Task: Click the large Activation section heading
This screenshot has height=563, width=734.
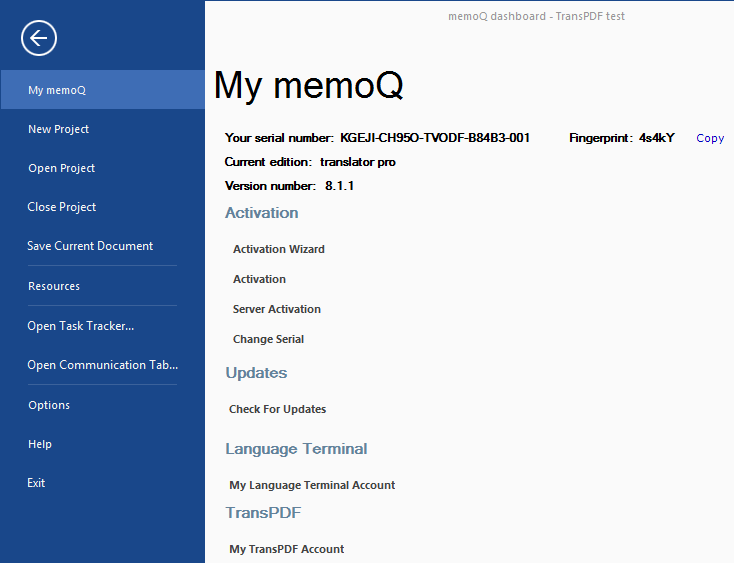Action: (x=262, y=212)
